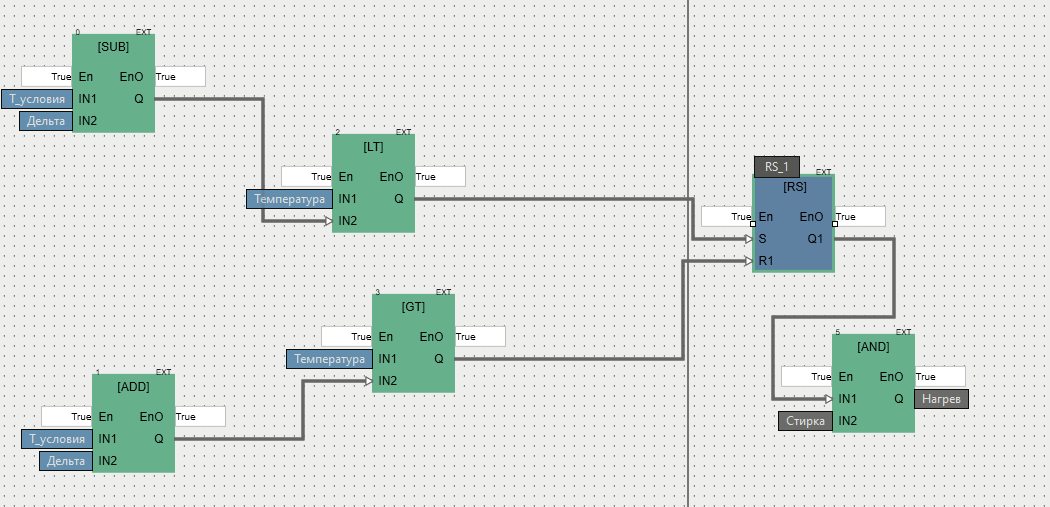1050x507 pixels.
Task: Click the En True field of SUB block
Action: (x=47, y=76)
